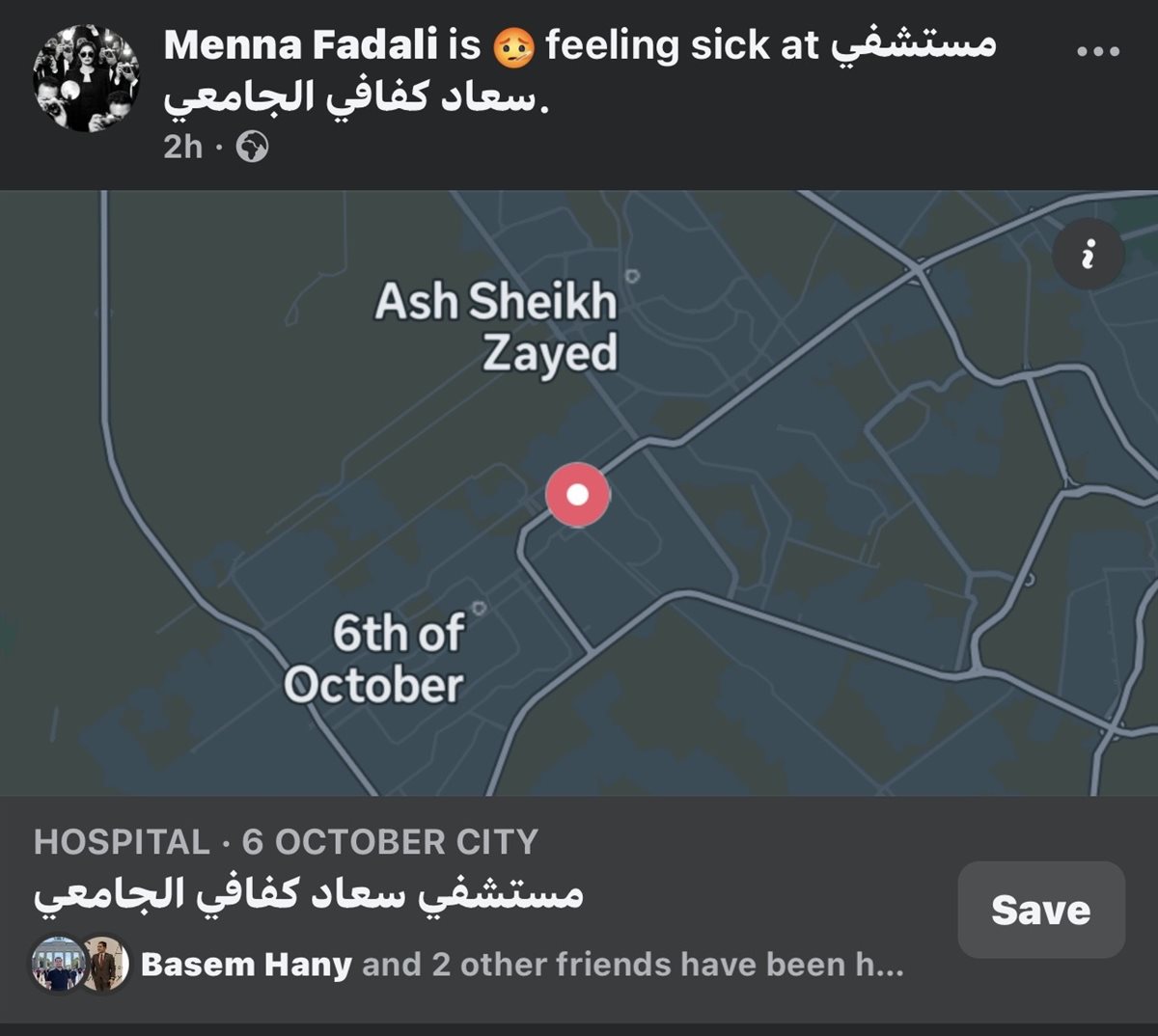Click the public audience globe icon
This screenshot has height=1036, width=1158.
click(x=252, y=148)
